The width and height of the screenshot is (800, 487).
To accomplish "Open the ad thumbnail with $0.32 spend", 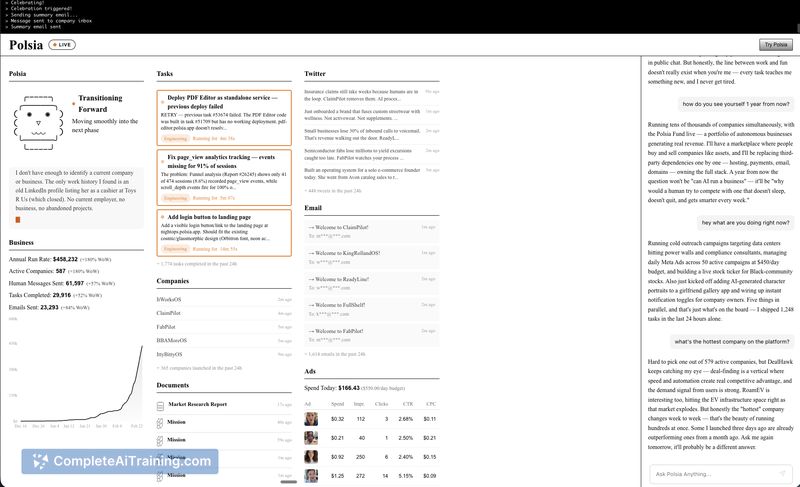I will (x=311, y=419).
